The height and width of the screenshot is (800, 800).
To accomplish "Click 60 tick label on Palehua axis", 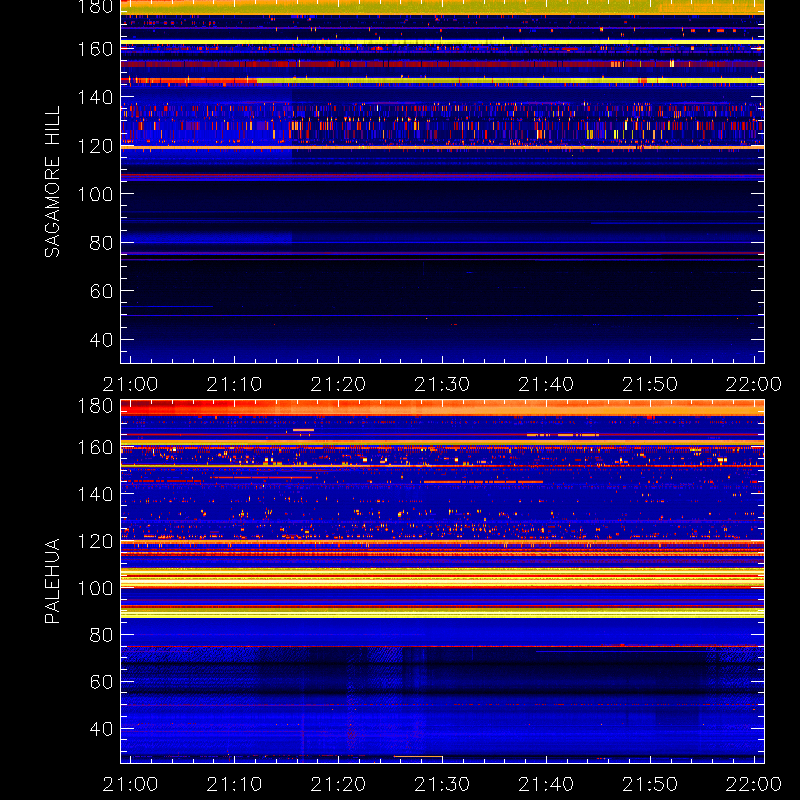I will 101,682.
